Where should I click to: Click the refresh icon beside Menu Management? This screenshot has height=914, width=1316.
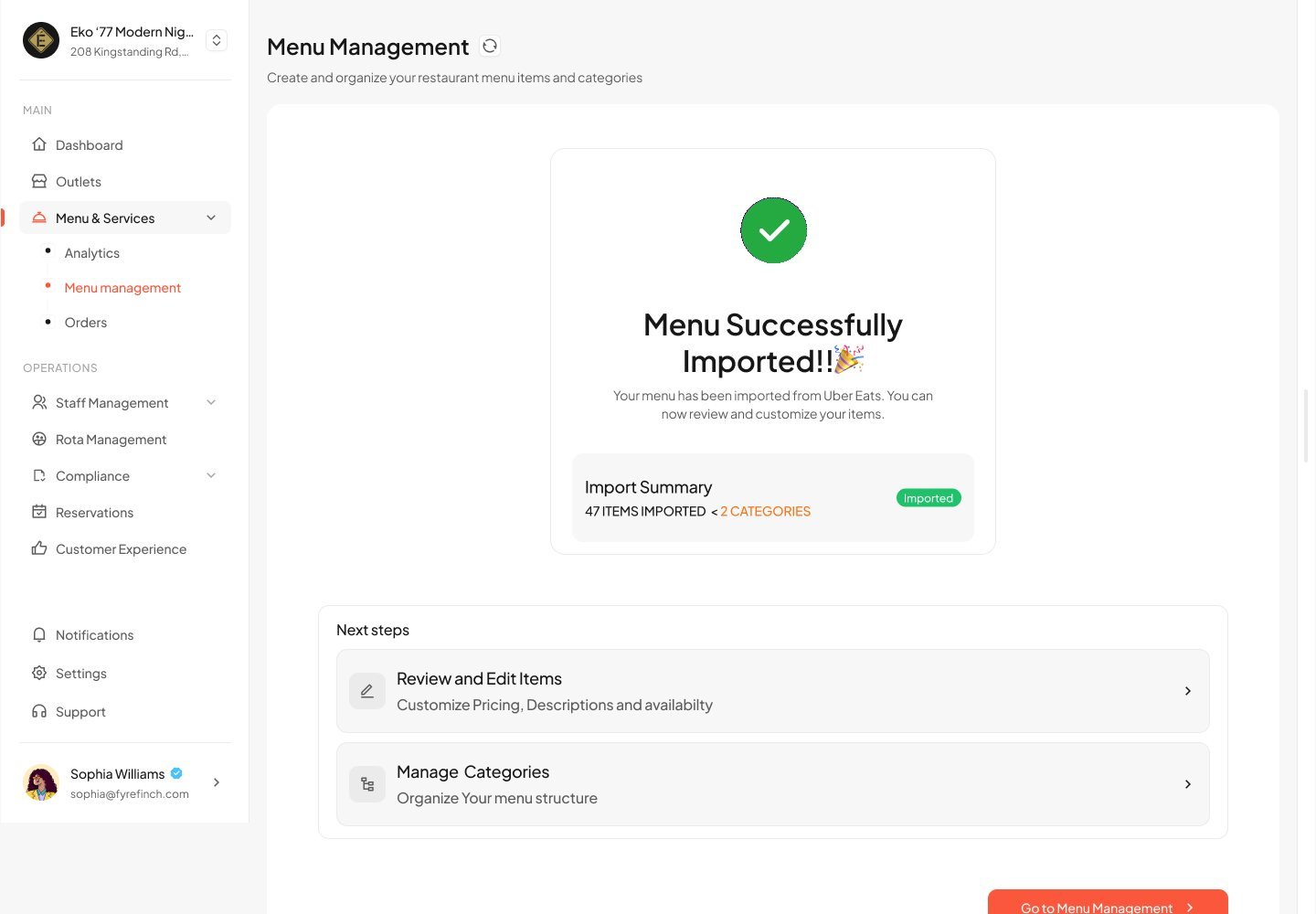pos(490,46)
